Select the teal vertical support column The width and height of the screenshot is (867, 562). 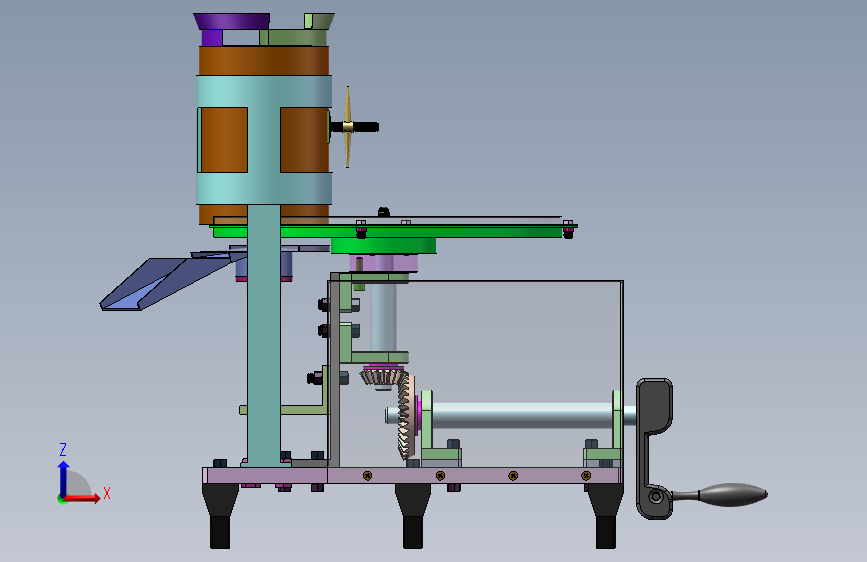[x=264, y=335]
